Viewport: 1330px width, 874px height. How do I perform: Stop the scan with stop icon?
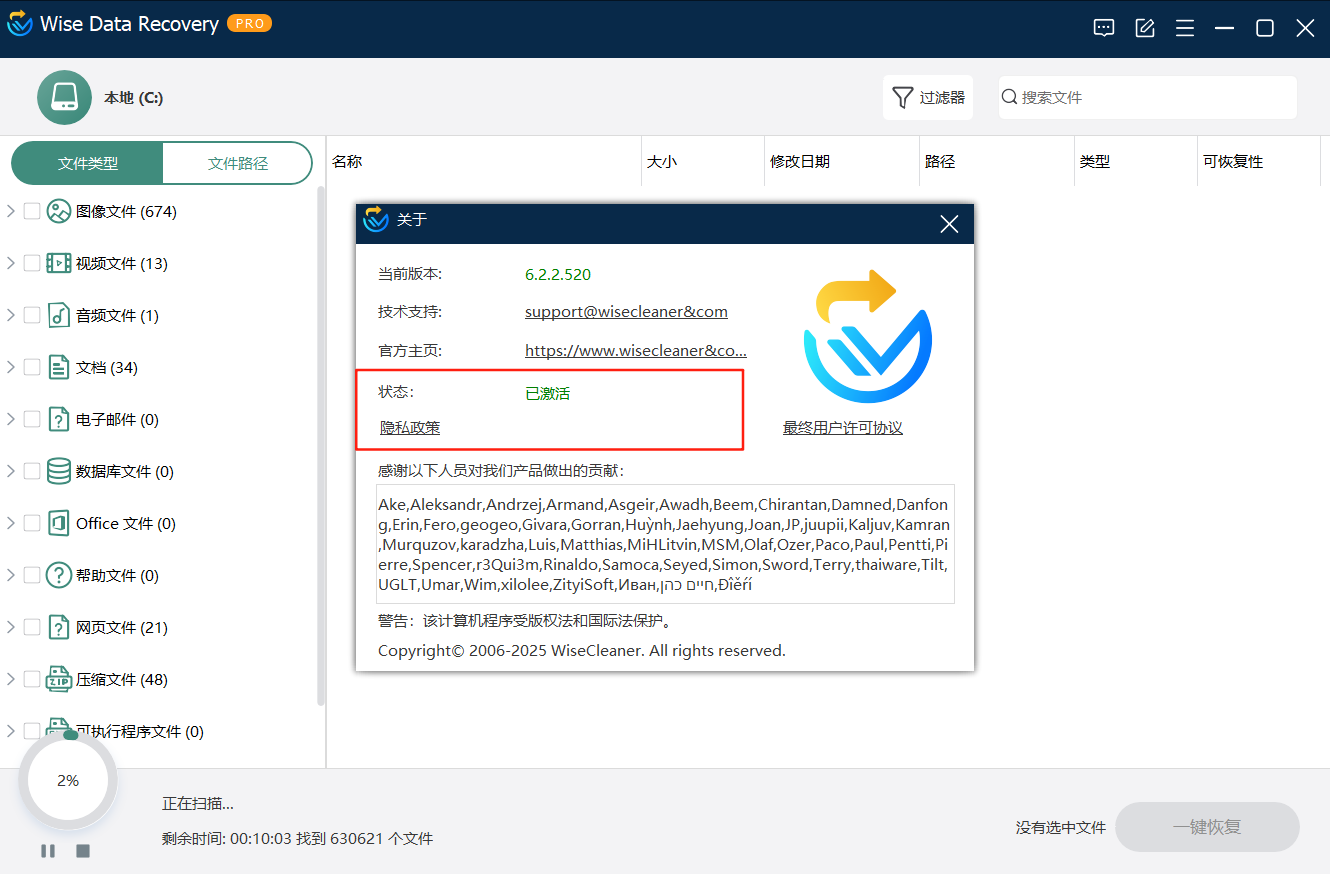pos(83,851)
